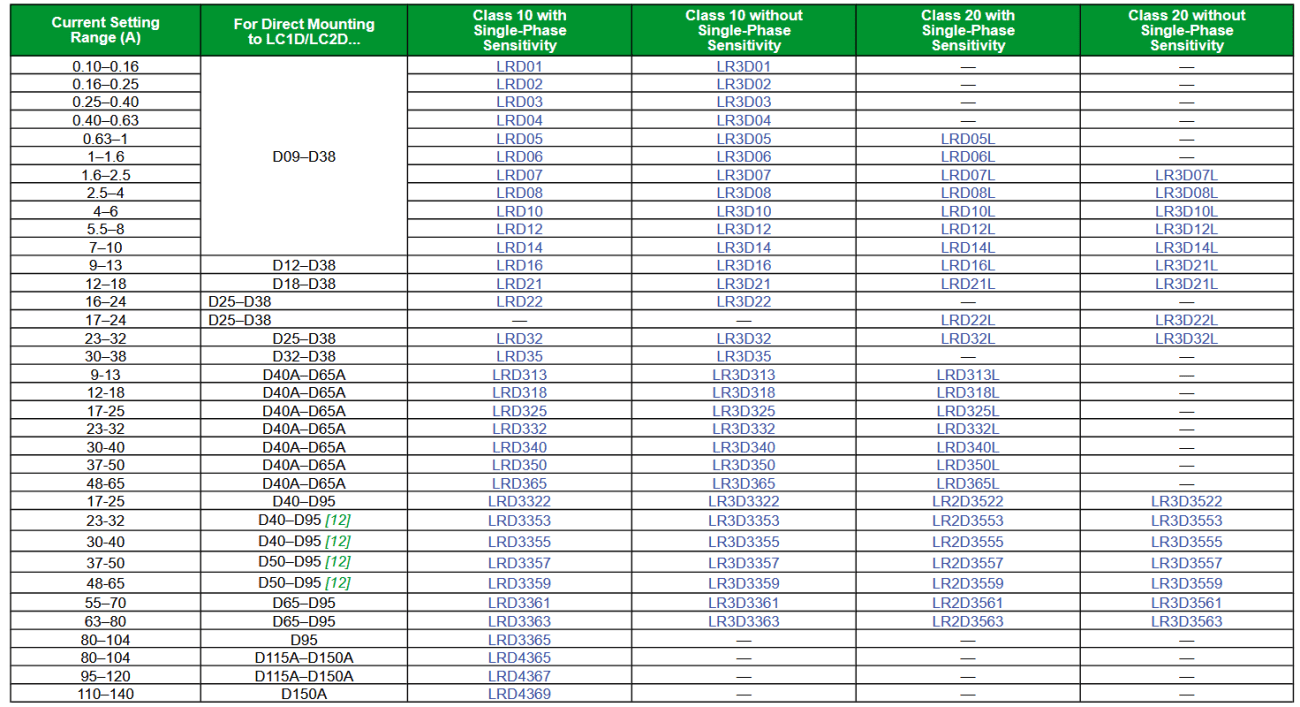Screen dimensions: 1300x707
Task: Open the LR3D02 part link
Action: pyautogui.click(x=743, y=85)
